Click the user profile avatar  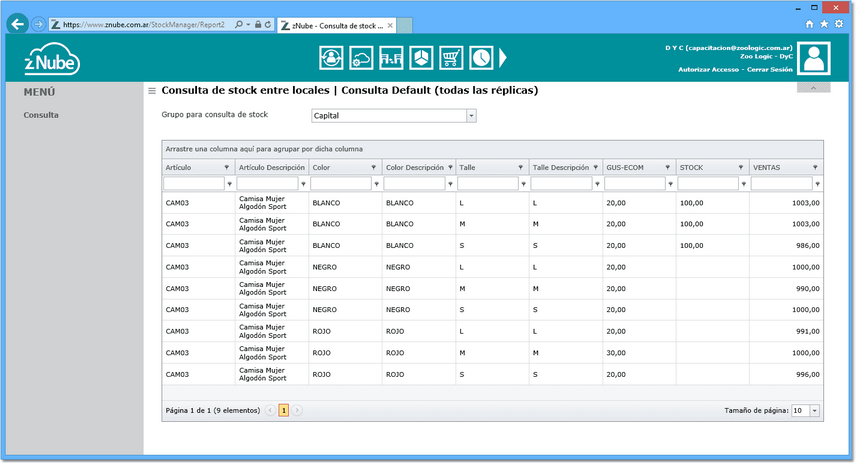(813, 58)
